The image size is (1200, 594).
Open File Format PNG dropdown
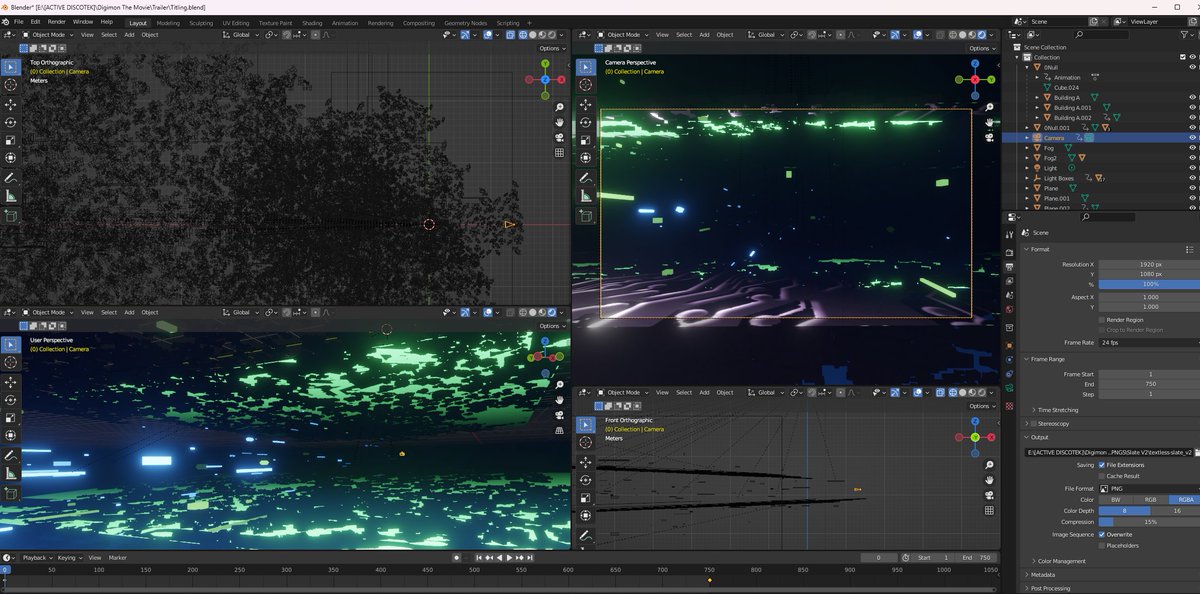1149,488
